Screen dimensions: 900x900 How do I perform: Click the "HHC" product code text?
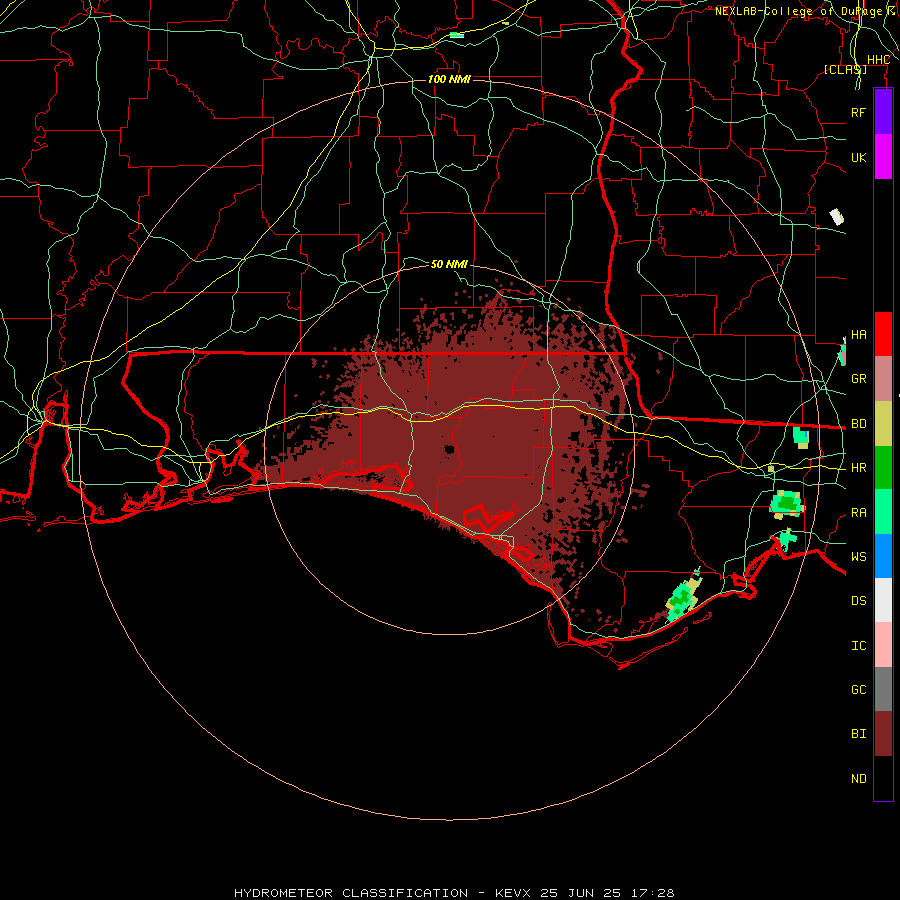click(x=878, y=60)
